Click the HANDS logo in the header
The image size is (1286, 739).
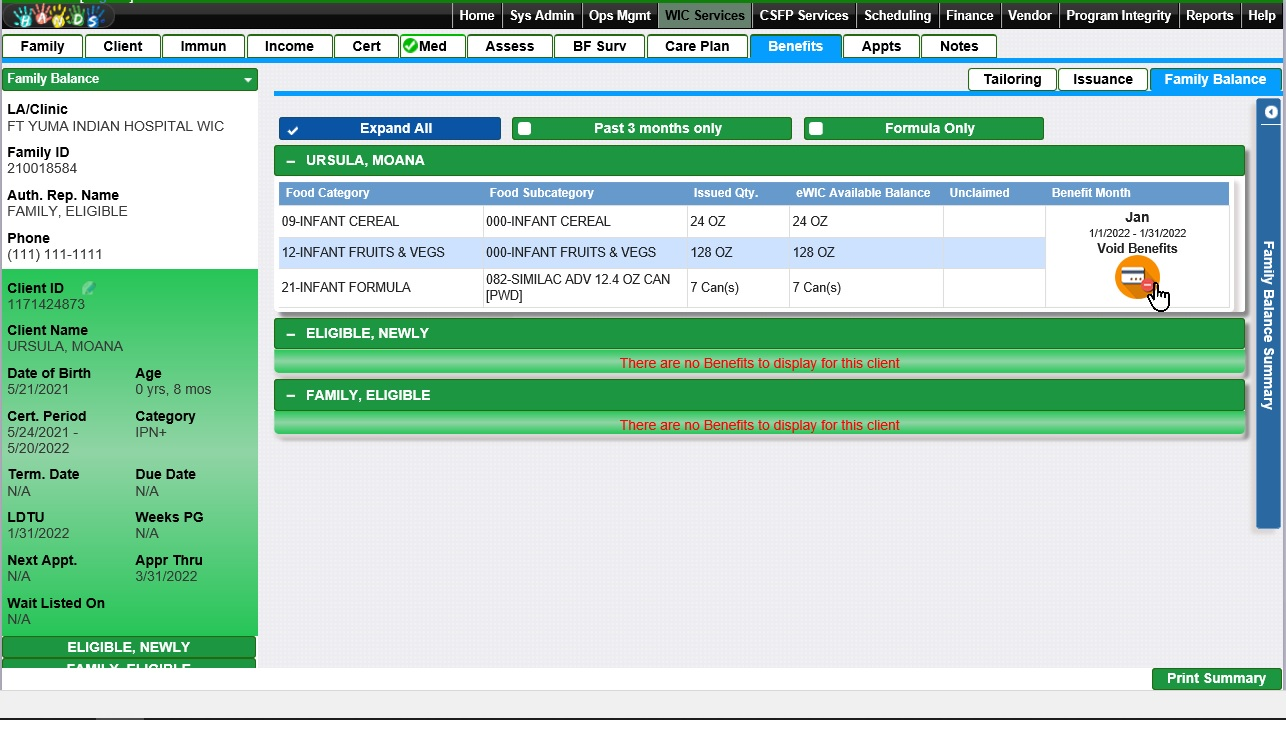click(58, 16)
